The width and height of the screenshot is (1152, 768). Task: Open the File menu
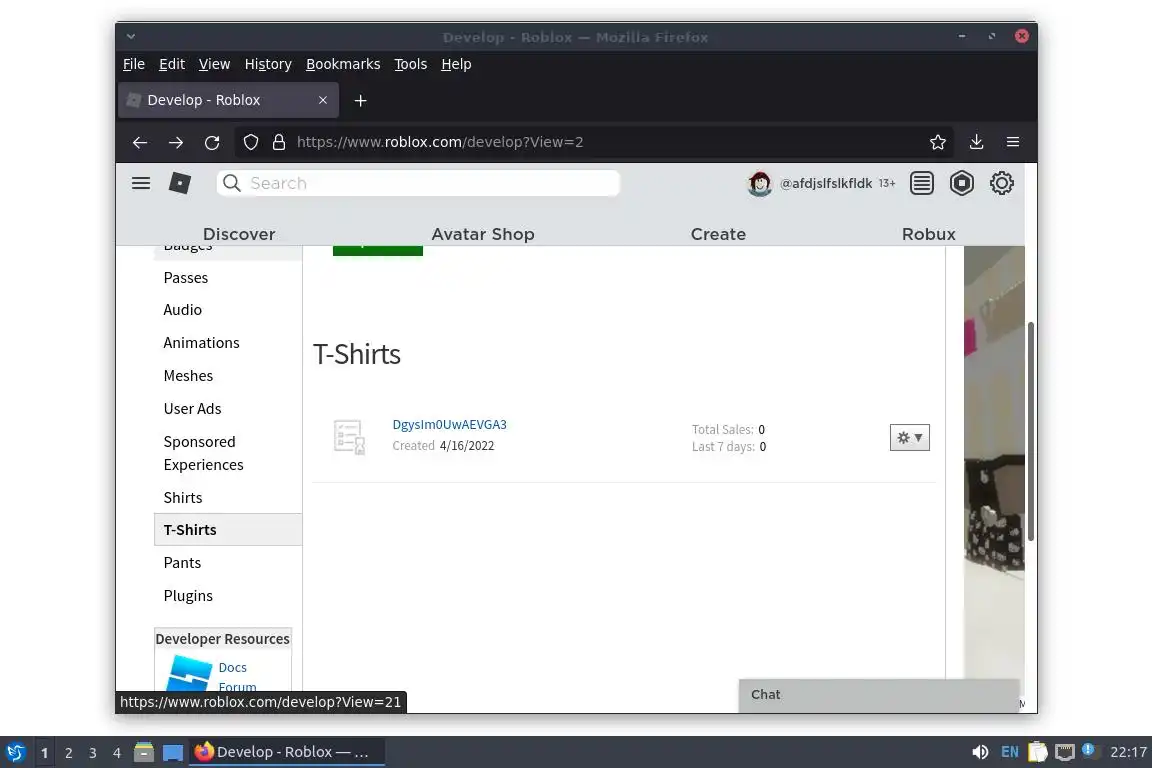click(x=134, y=64)
